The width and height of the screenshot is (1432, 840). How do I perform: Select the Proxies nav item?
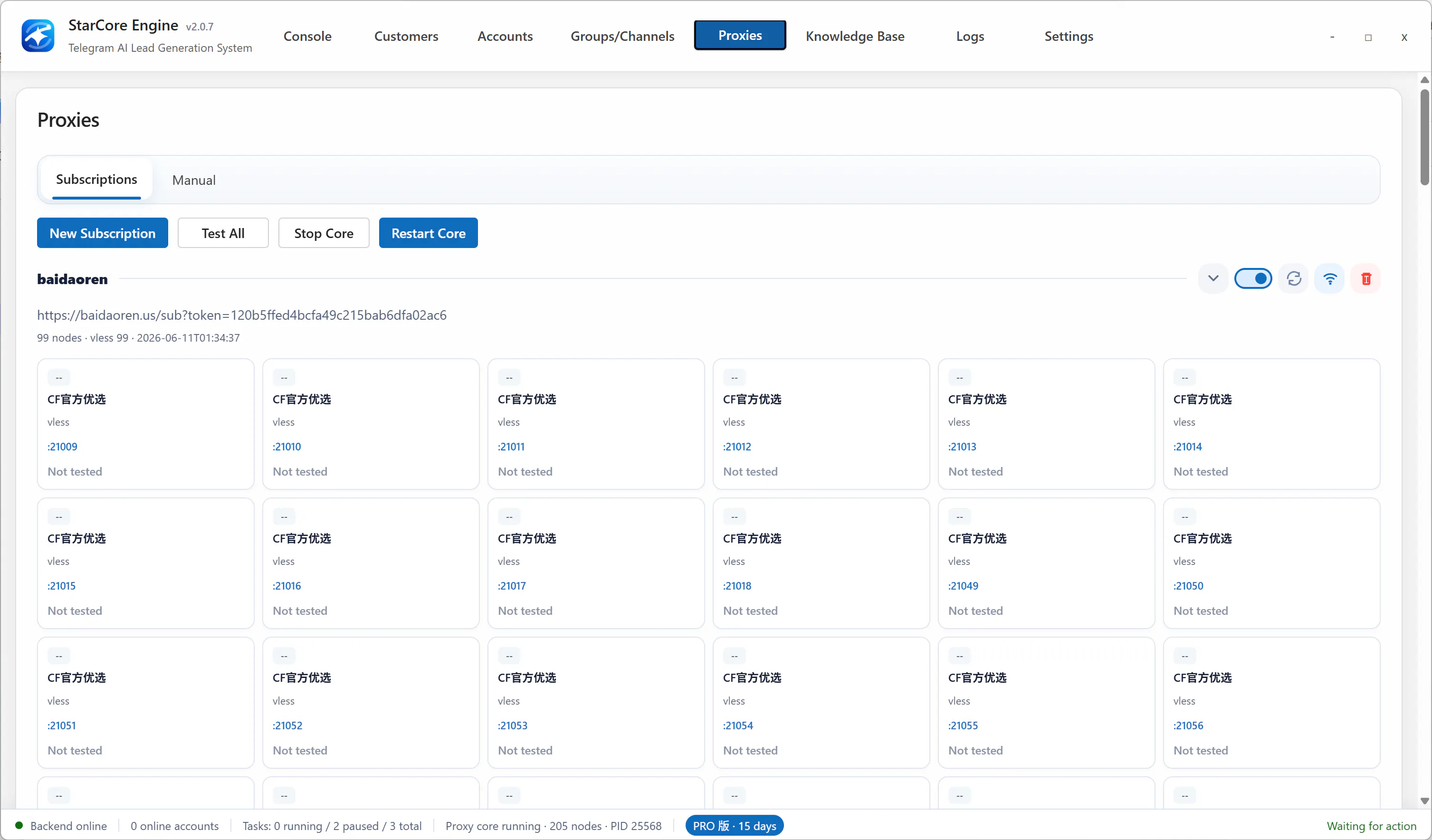click(x=740, y=35)
